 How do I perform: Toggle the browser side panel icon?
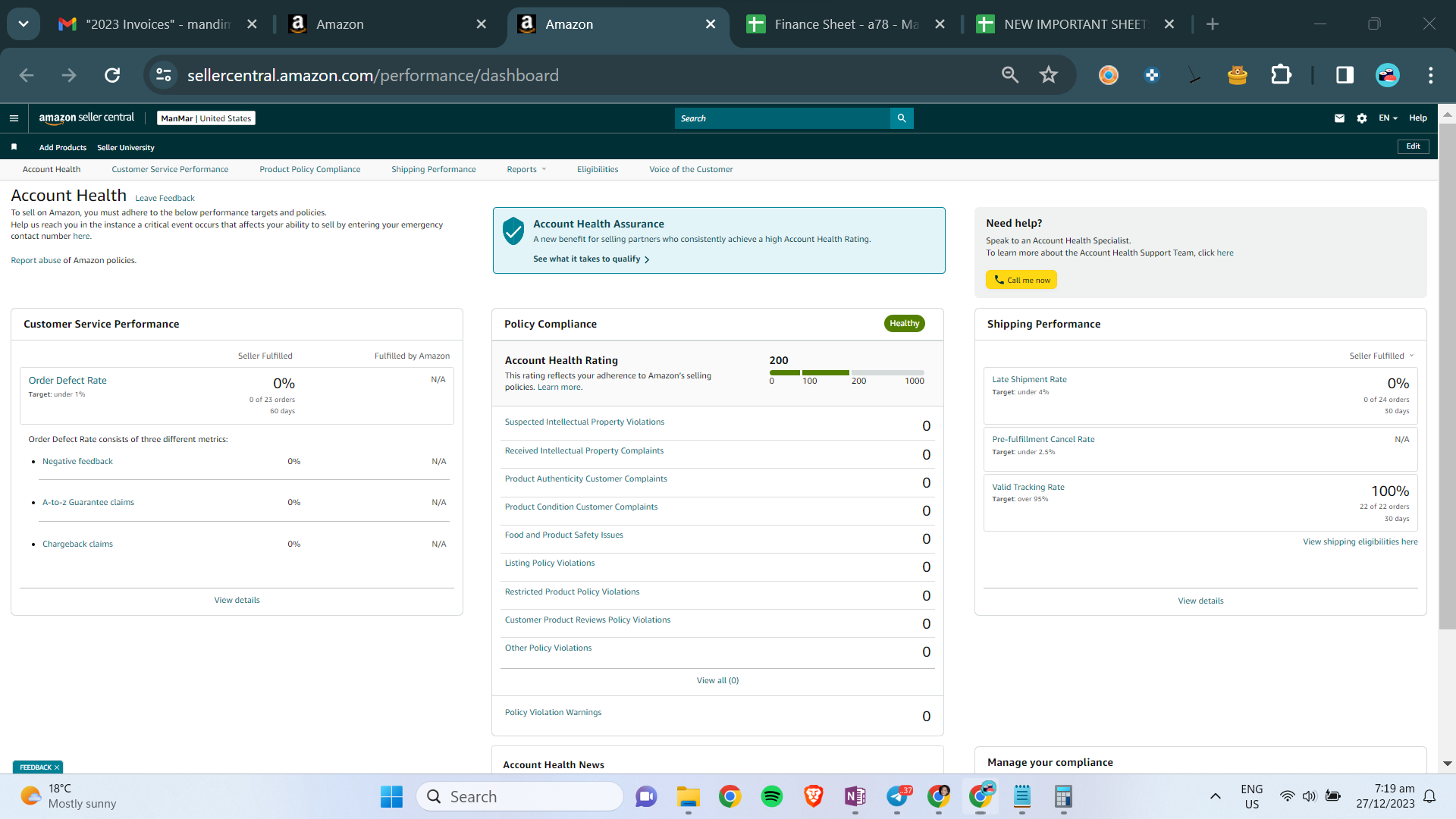[x=1345, y=75]
